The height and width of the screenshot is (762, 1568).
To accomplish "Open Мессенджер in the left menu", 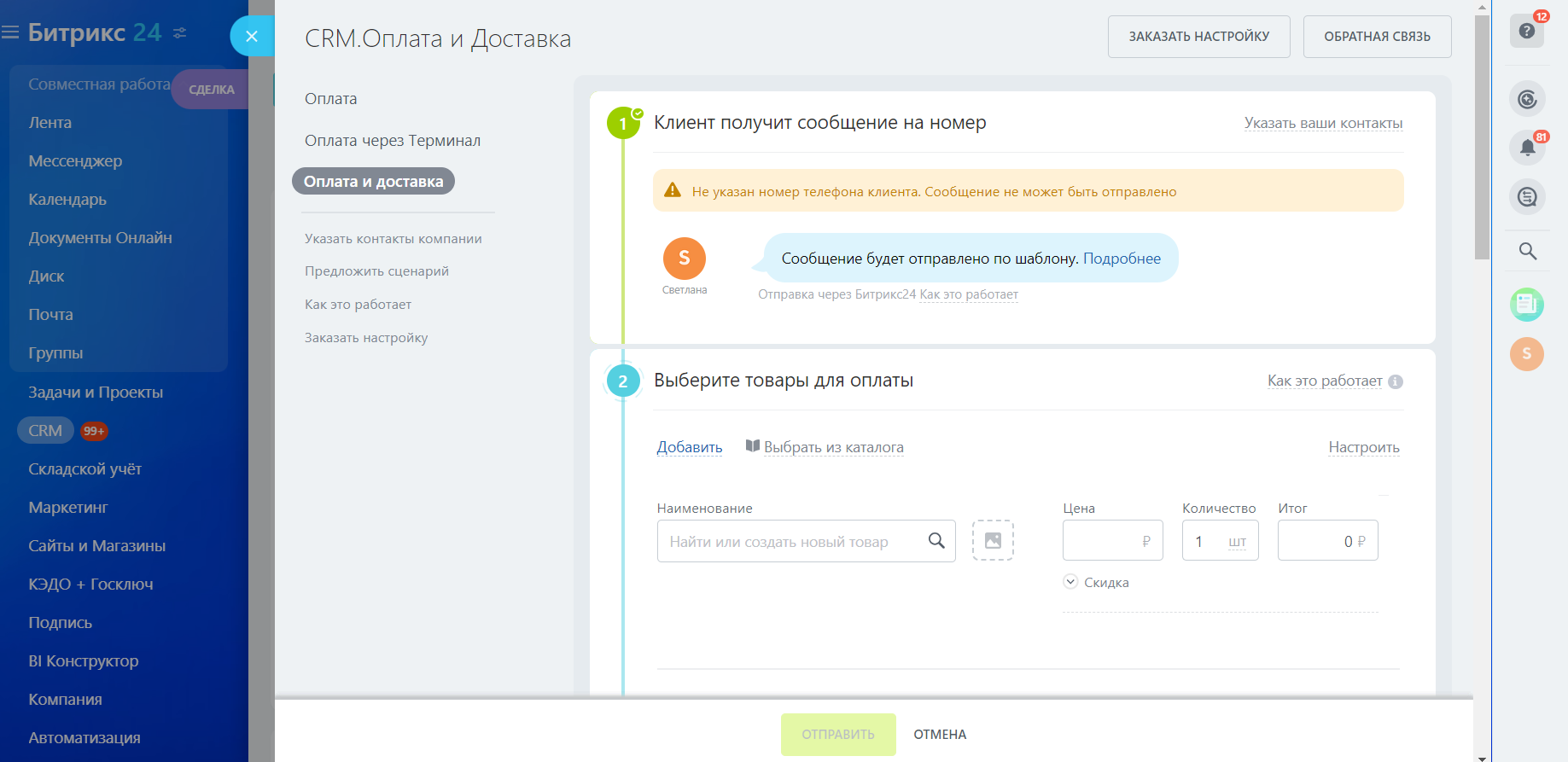I will [75, 161].
